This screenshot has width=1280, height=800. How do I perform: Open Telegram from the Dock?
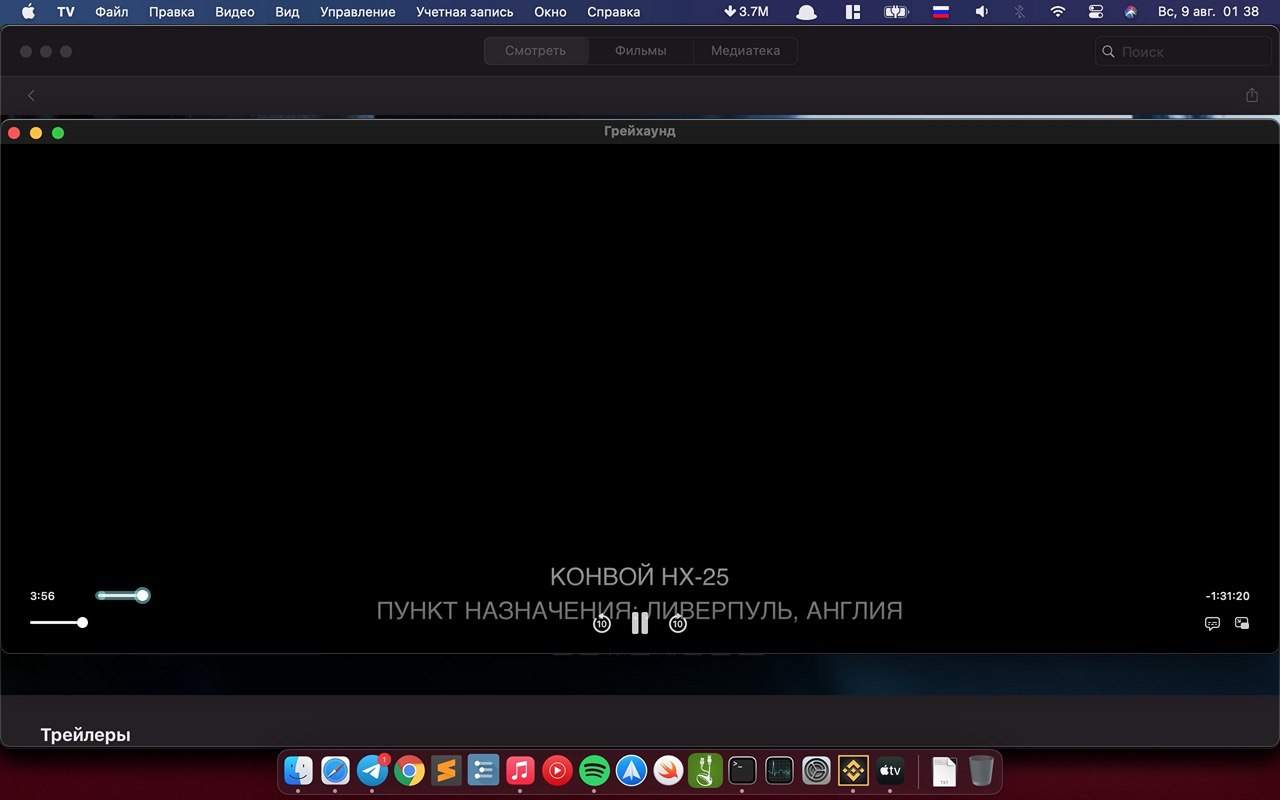click(372, 770)
